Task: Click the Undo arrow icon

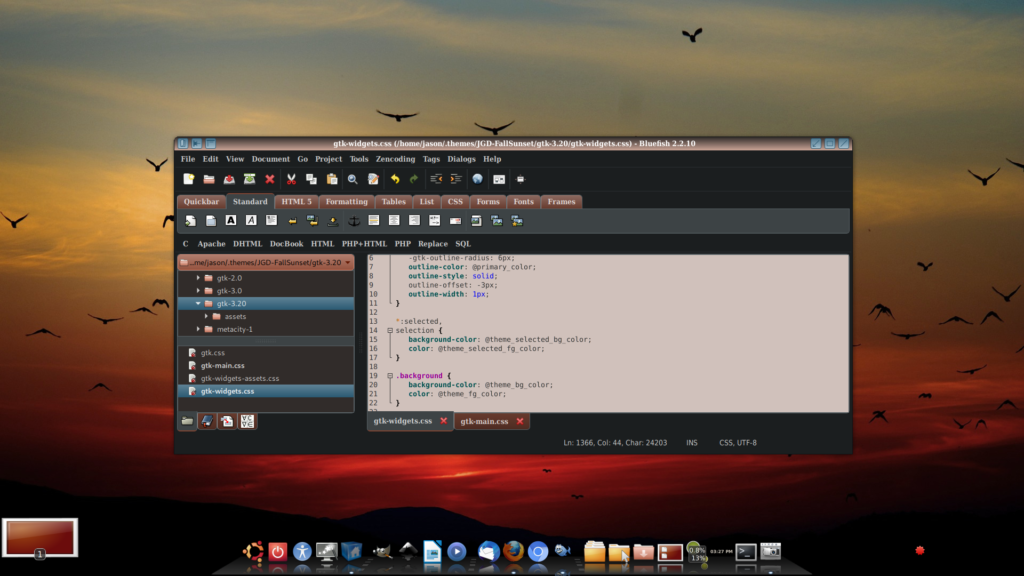Action: 394,179
